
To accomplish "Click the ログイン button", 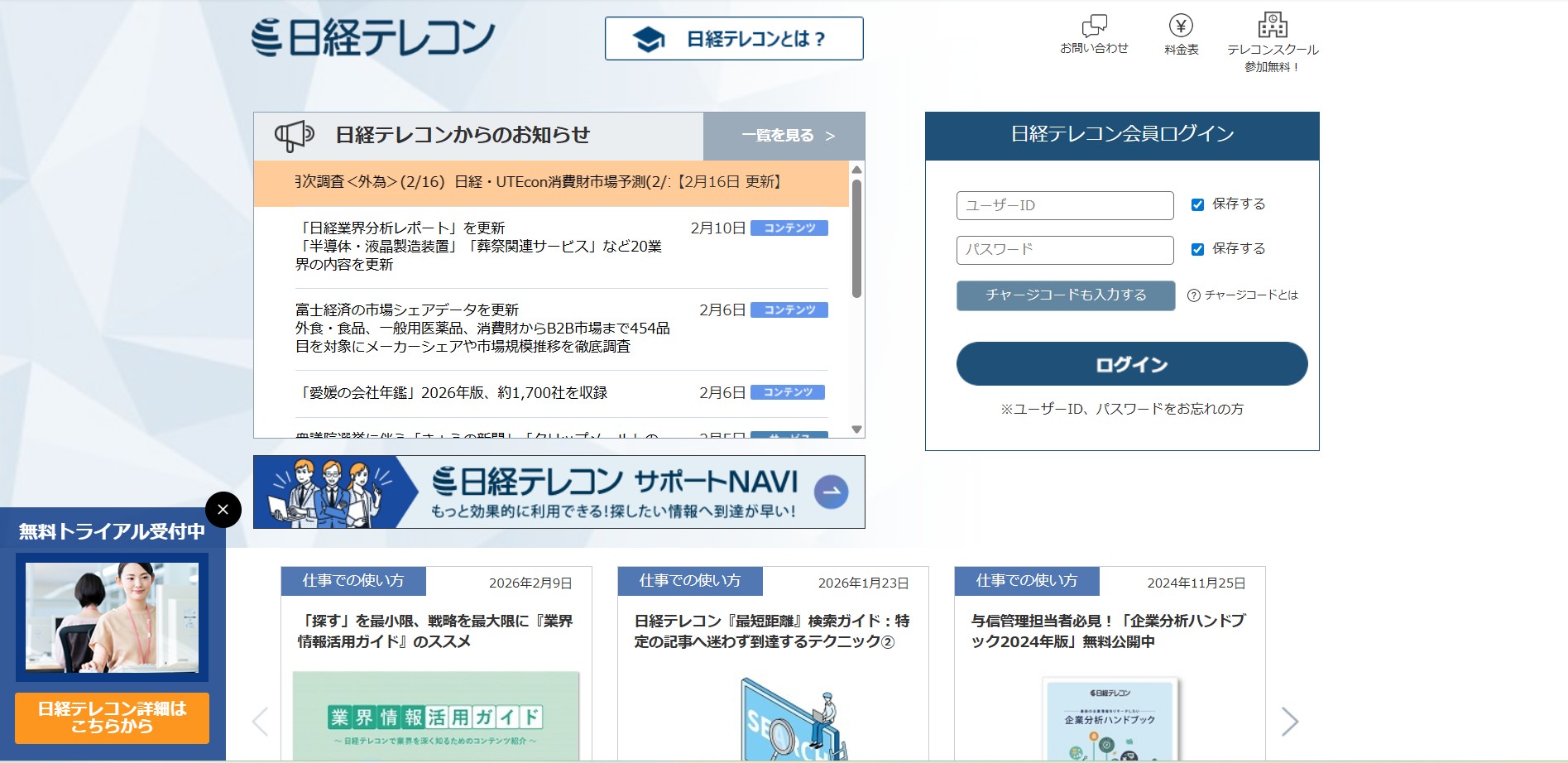I will 1132,364.
